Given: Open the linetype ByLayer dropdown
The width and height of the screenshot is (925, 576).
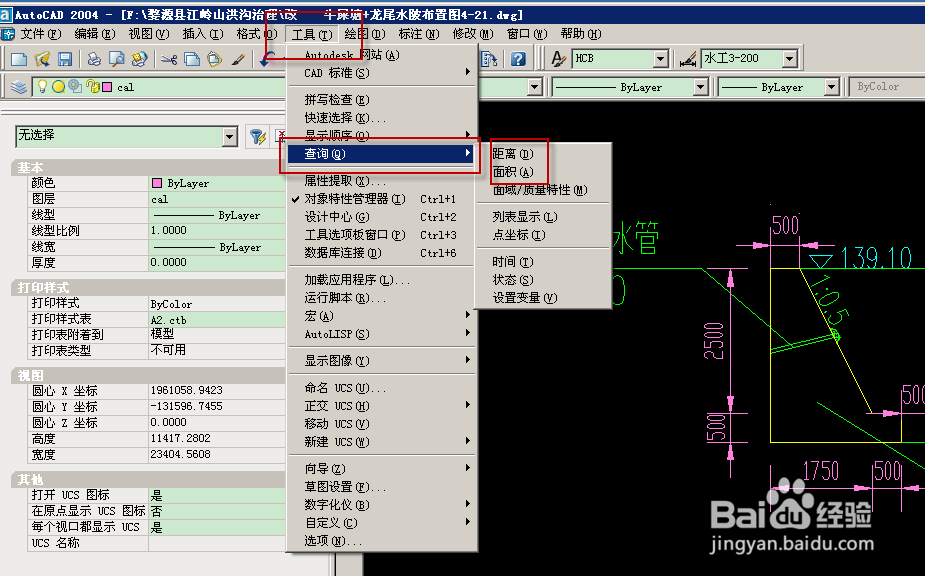Looking at the screenshot, I should point(700,87).
